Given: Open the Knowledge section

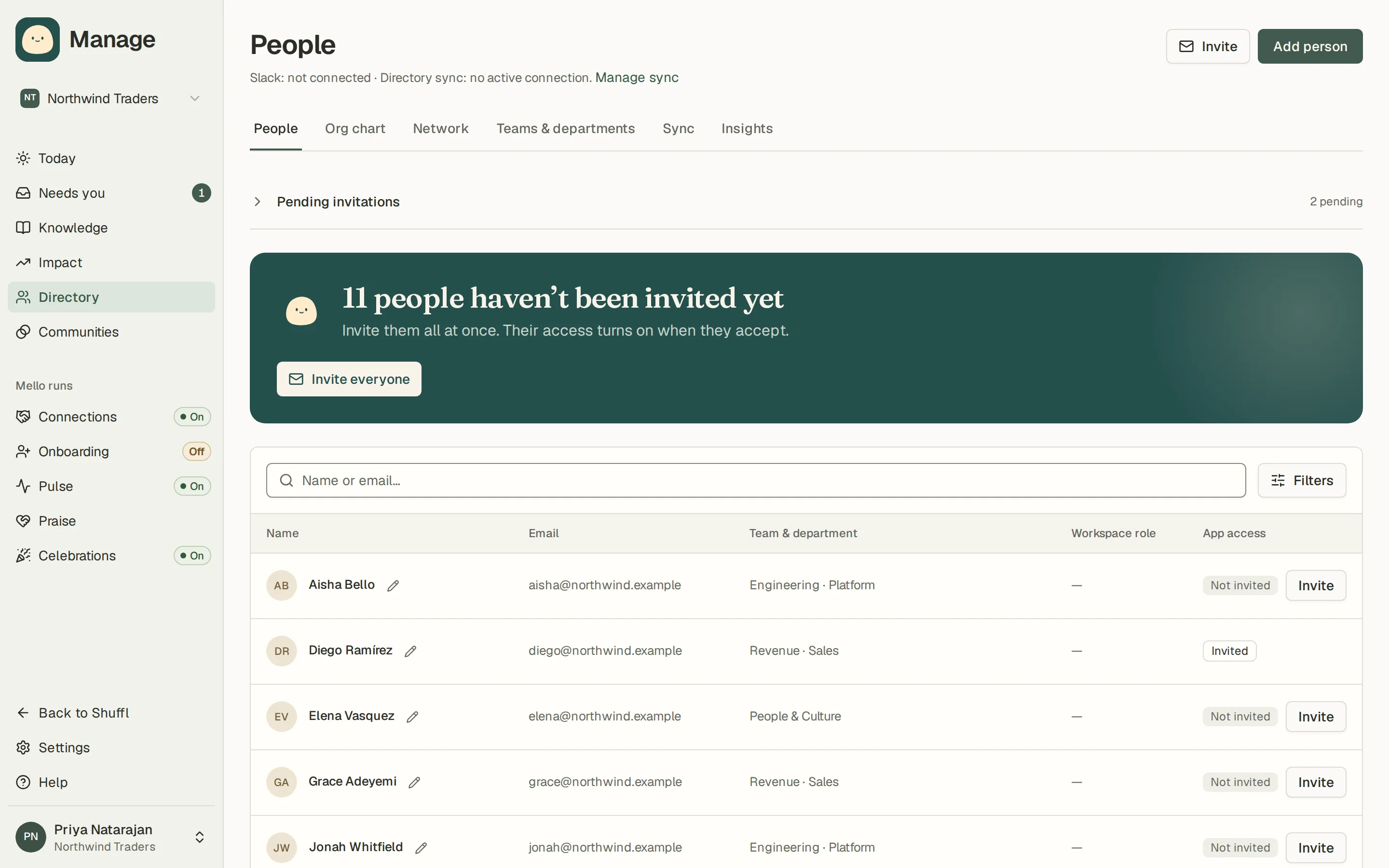Looking at the screenshot, I should (x=111, y=228).
